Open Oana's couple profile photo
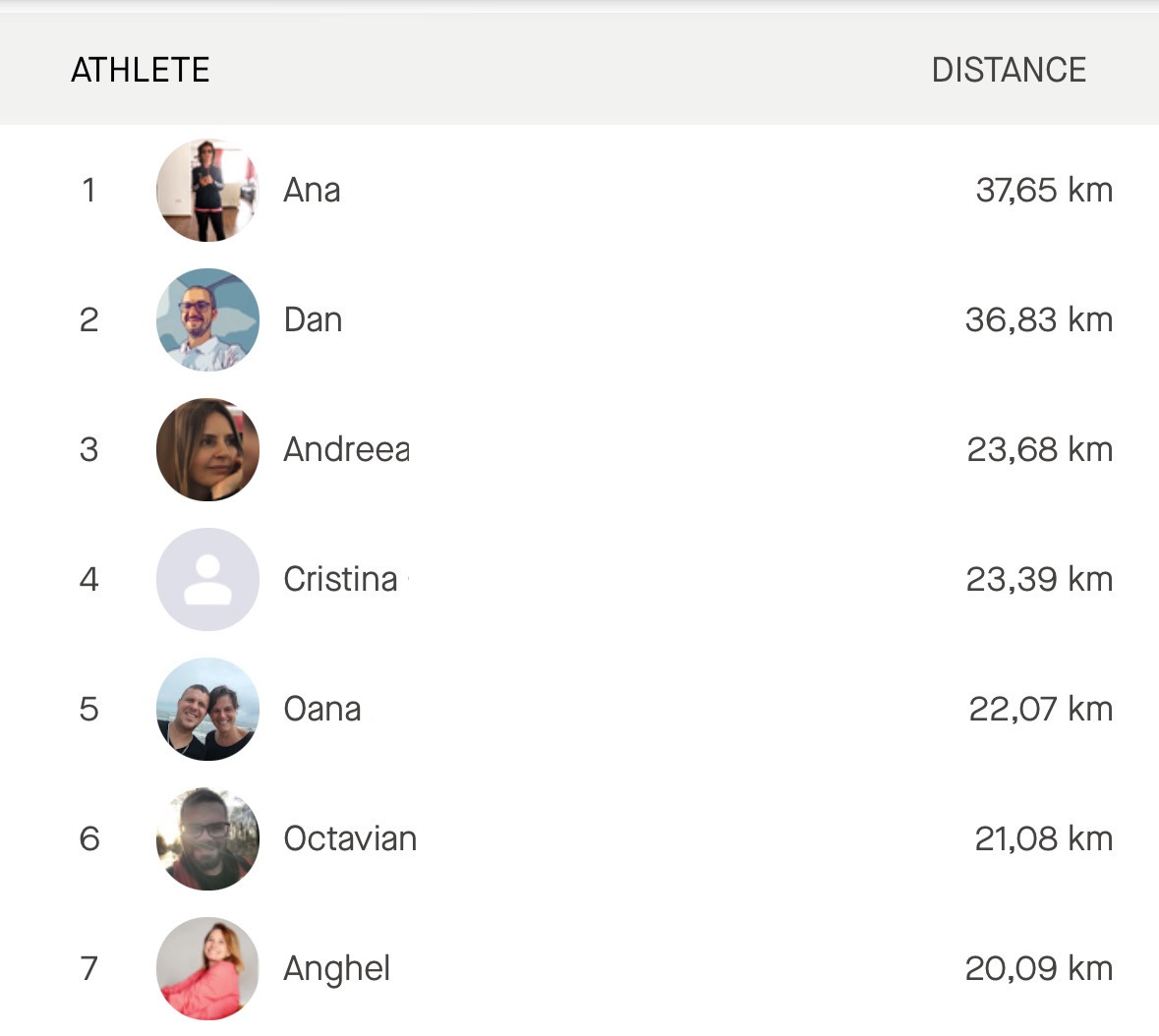 (207, 709)
